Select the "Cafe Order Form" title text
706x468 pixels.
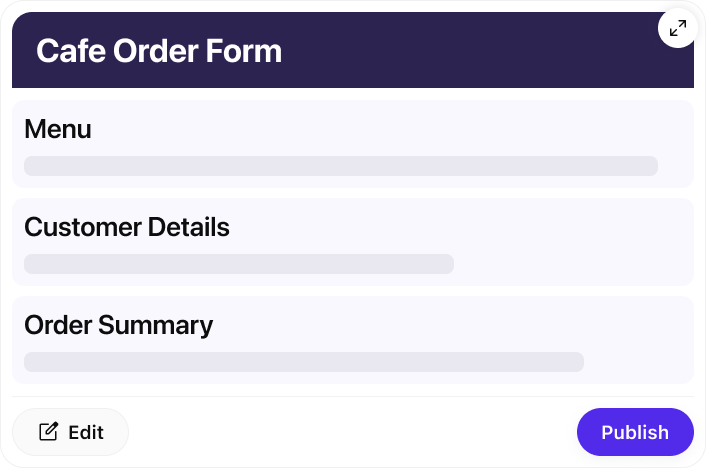(159, 51)
